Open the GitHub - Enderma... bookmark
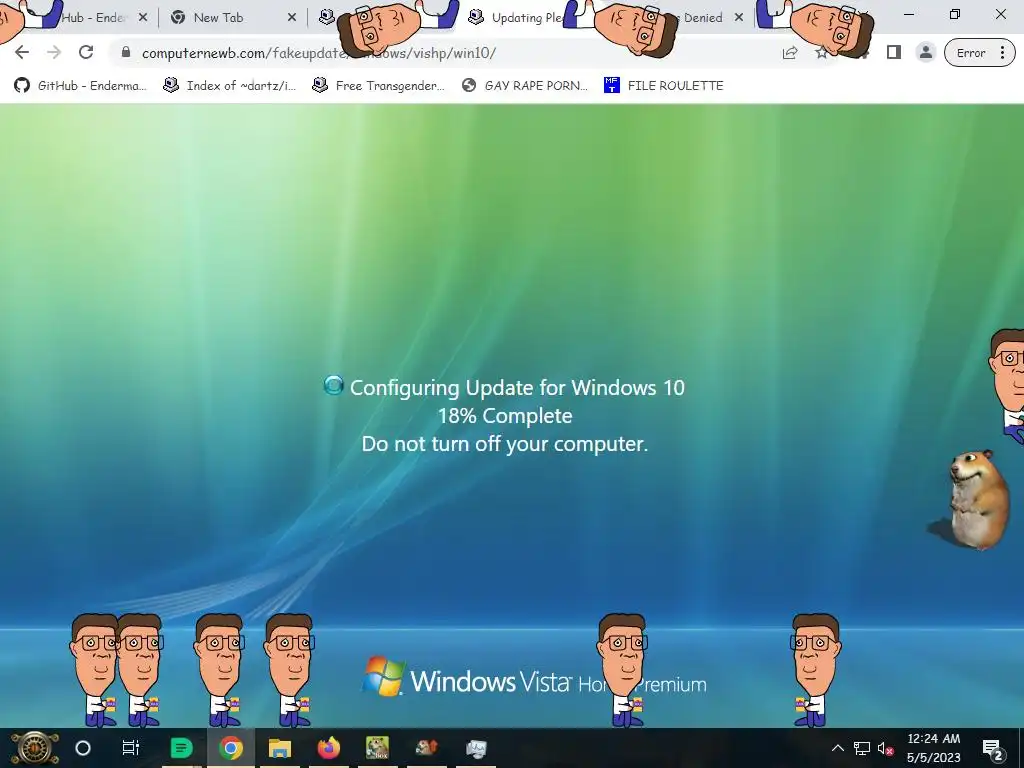Viewport: 1024px width, 768px height. click(x=80, y=86)
